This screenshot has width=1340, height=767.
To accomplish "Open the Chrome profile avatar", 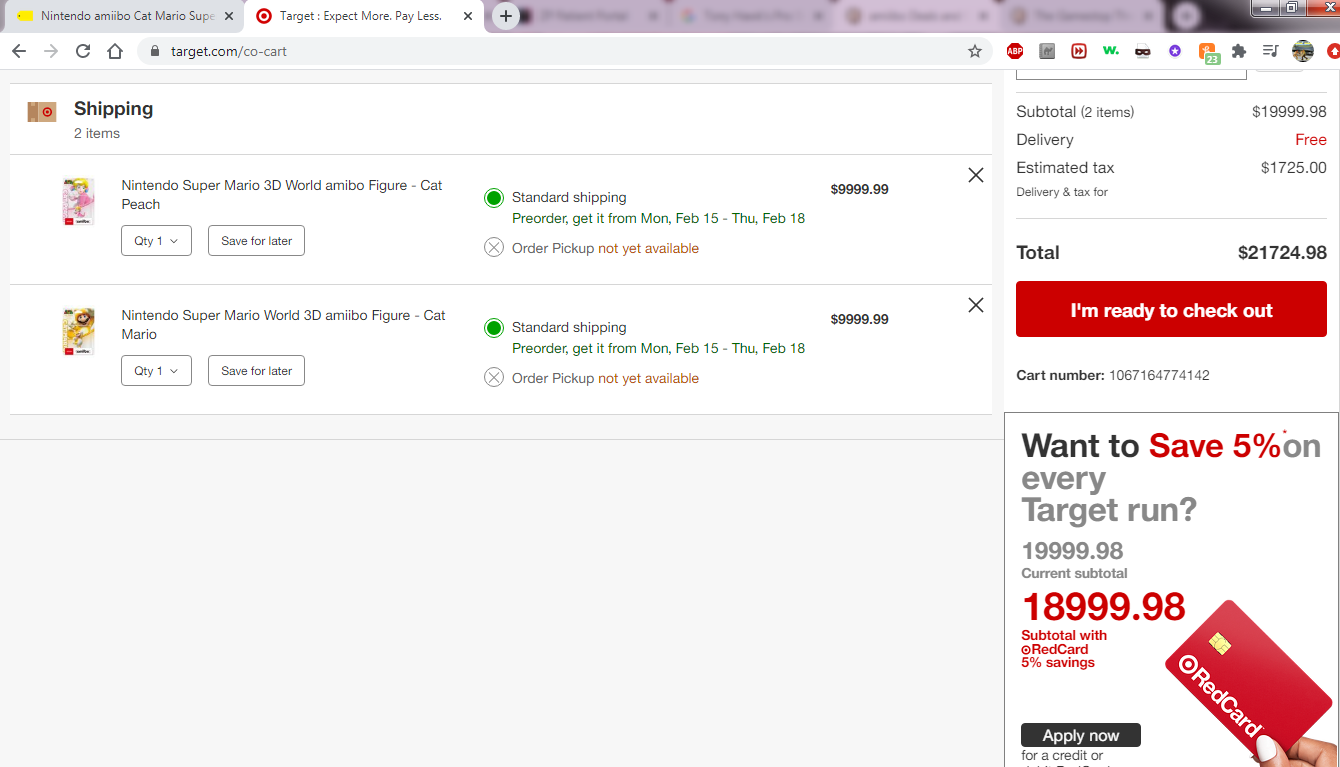I will tap(1302, 51).
